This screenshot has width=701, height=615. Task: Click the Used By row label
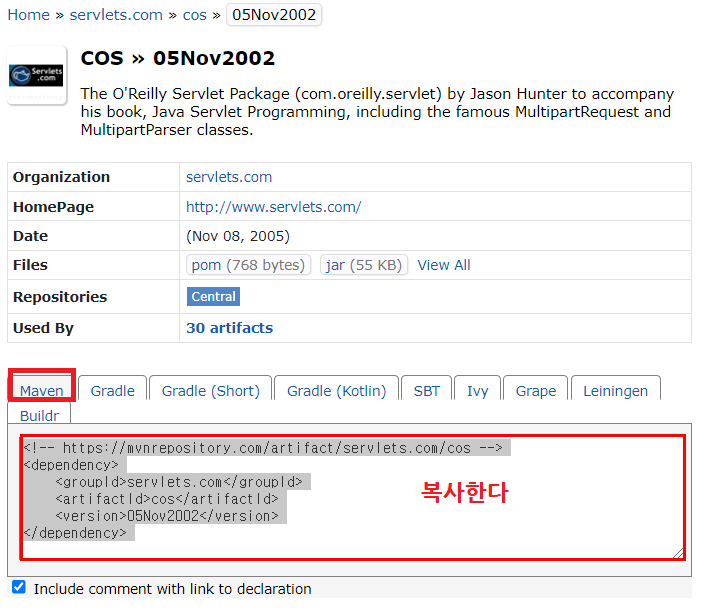(43, 328)
